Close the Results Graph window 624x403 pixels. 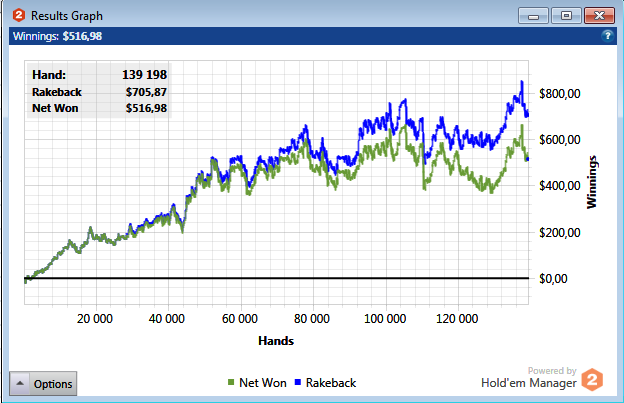point(599,16)
